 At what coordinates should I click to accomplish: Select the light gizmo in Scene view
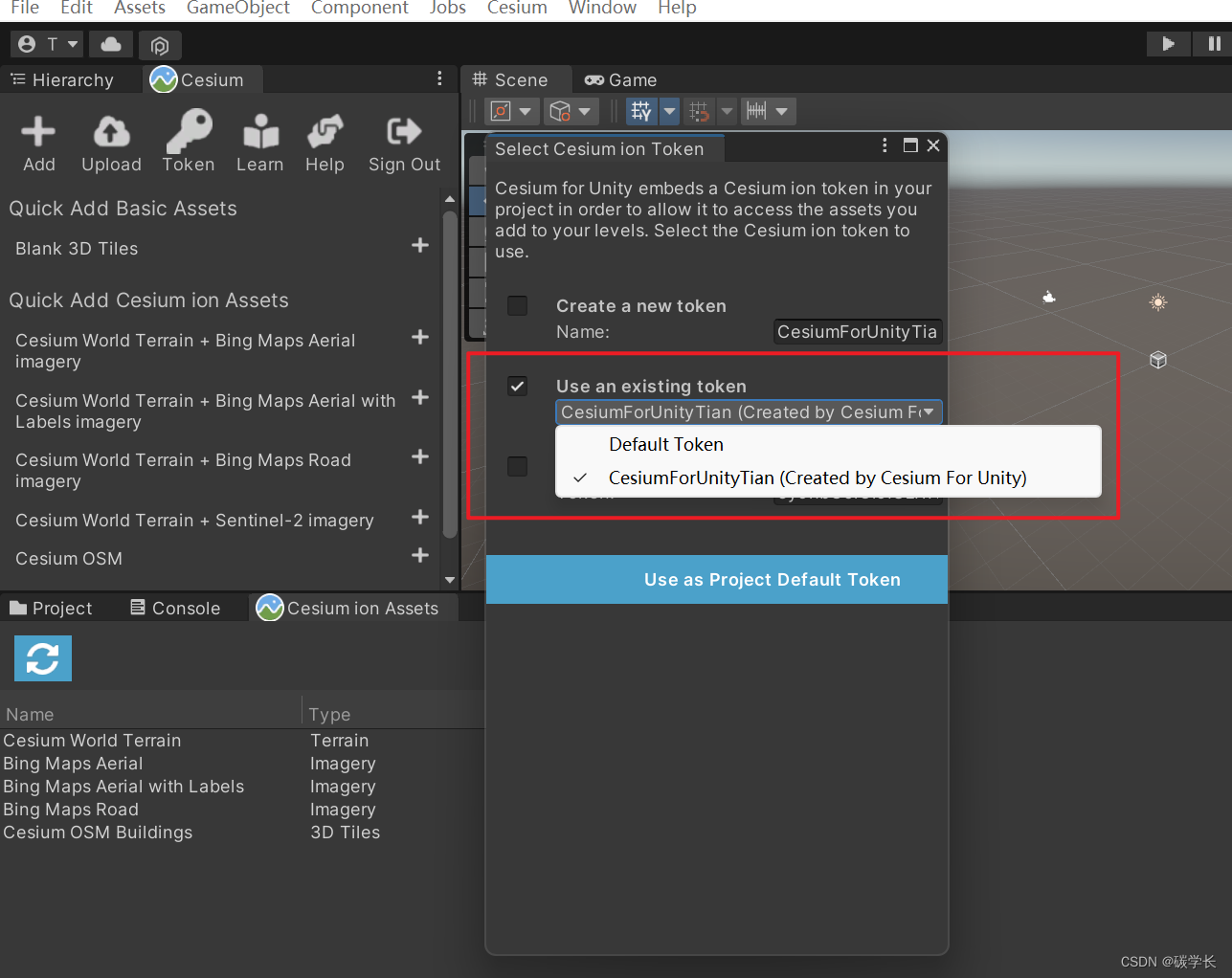coord(1158,302)
